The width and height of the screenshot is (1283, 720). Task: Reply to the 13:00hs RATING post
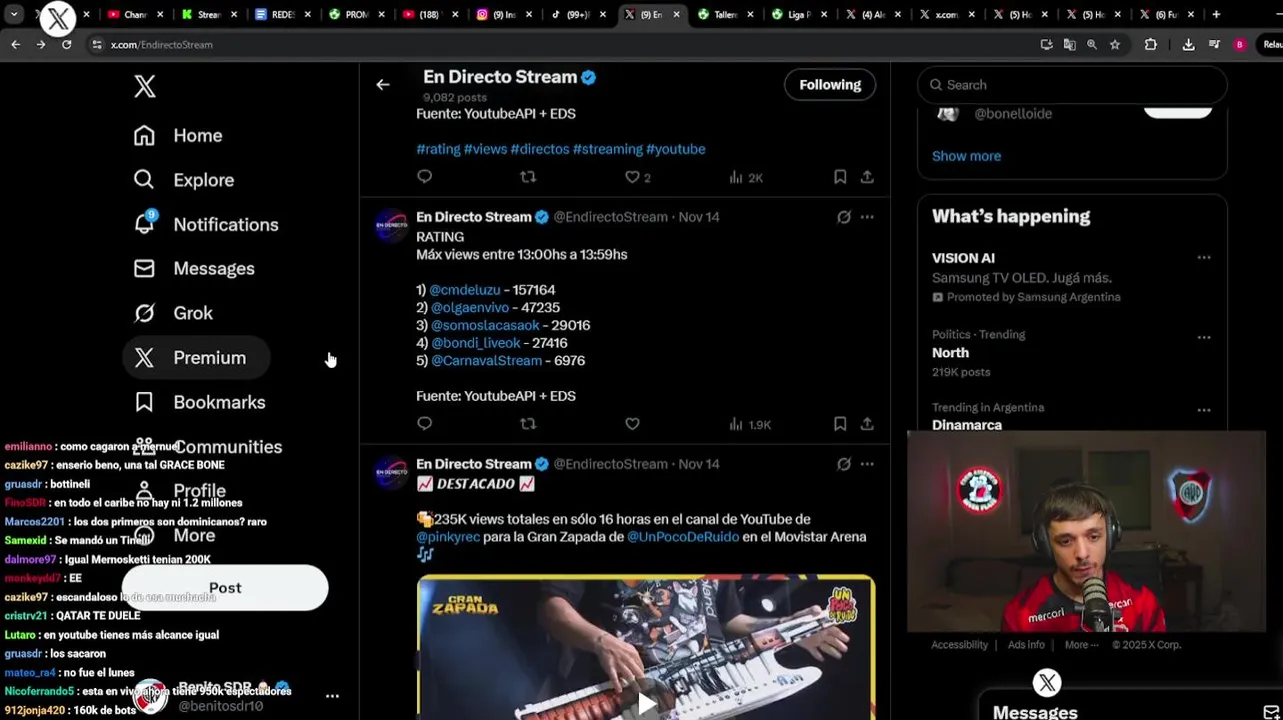point(424,424)
